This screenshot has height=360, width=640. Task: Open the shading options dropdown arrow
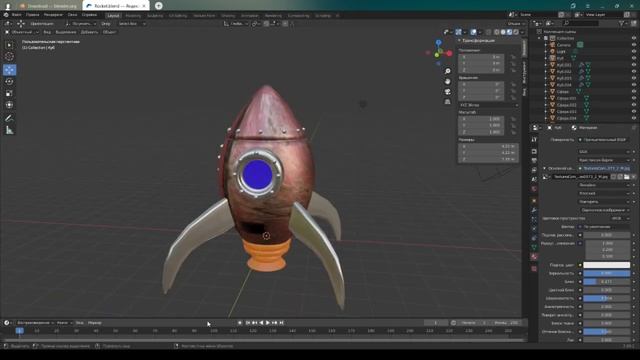pyautogui.click(x=522, y=32)
